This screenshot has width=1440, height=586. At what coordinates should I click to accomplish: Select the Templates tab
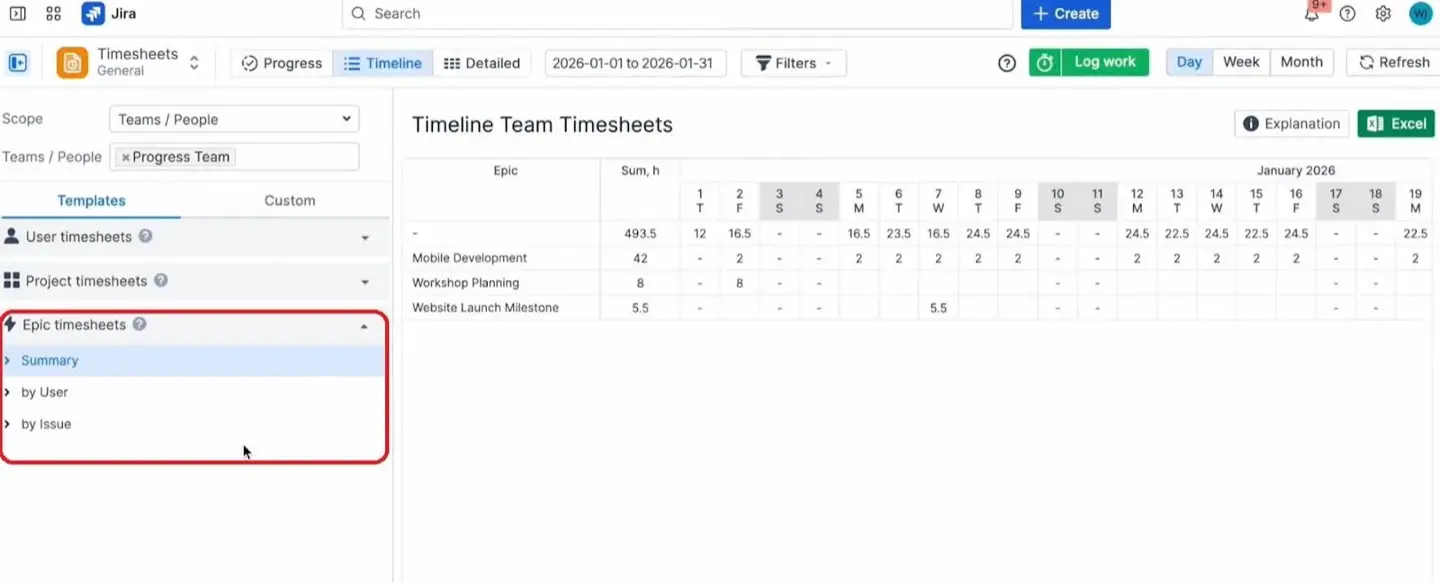[x=91, y=200]
